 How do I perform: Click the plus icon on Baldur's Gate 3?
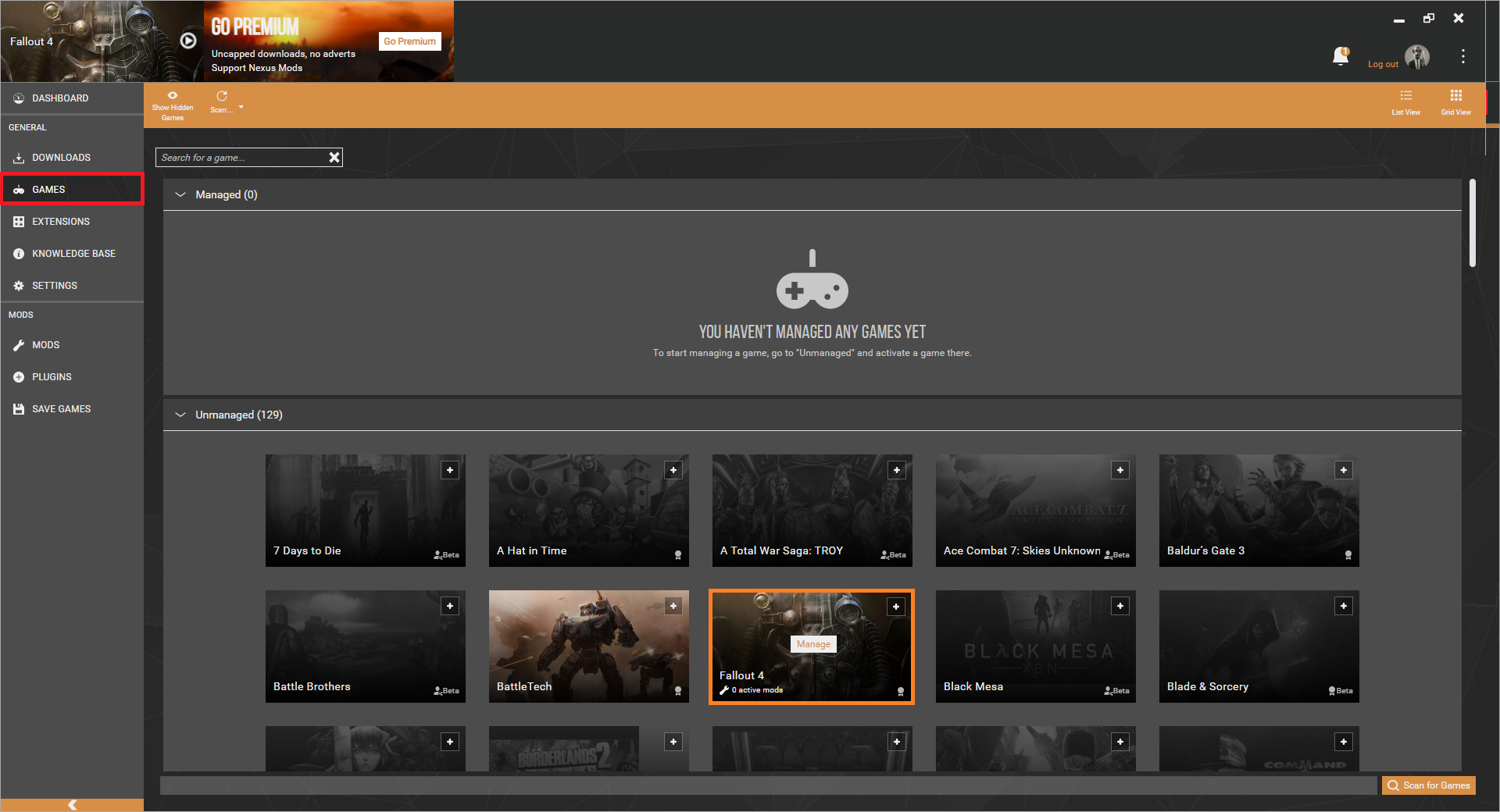pos(1344,470)
